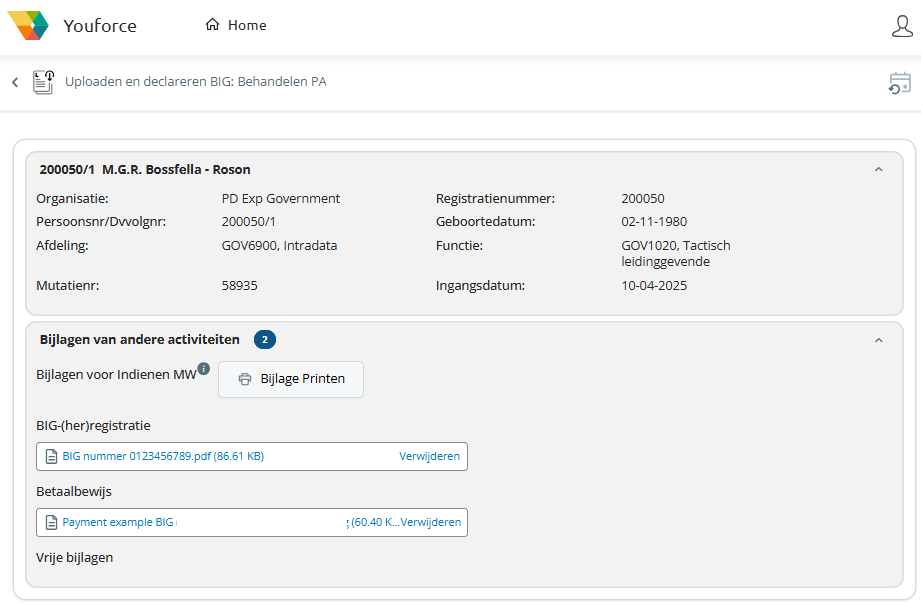
Task: Click the house icon next to Home
Action: (212, 25)
